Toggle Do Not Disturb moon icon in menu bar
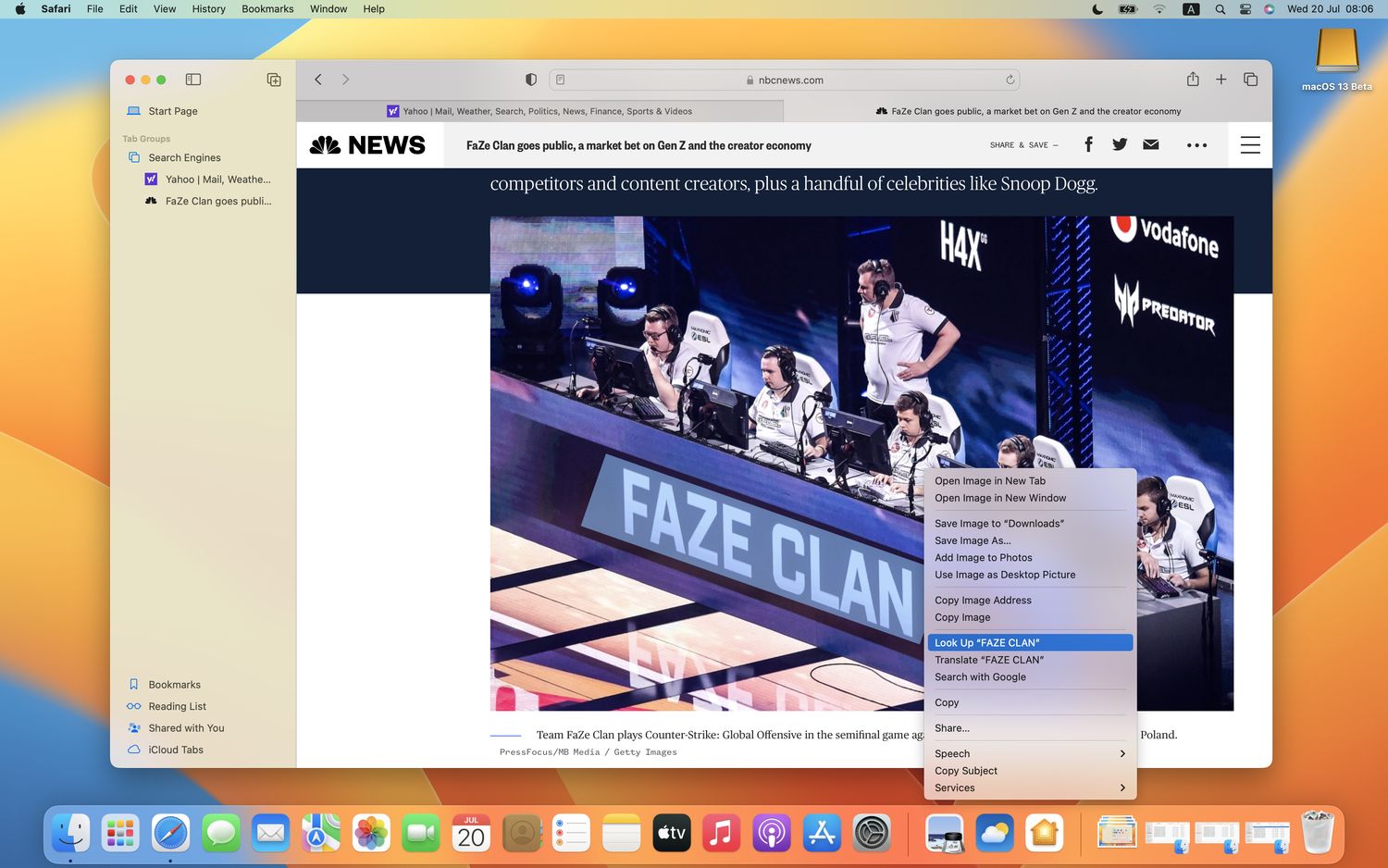This screenshot has width=1388, height=868. pyautogui.click(x=1097, y=9)
